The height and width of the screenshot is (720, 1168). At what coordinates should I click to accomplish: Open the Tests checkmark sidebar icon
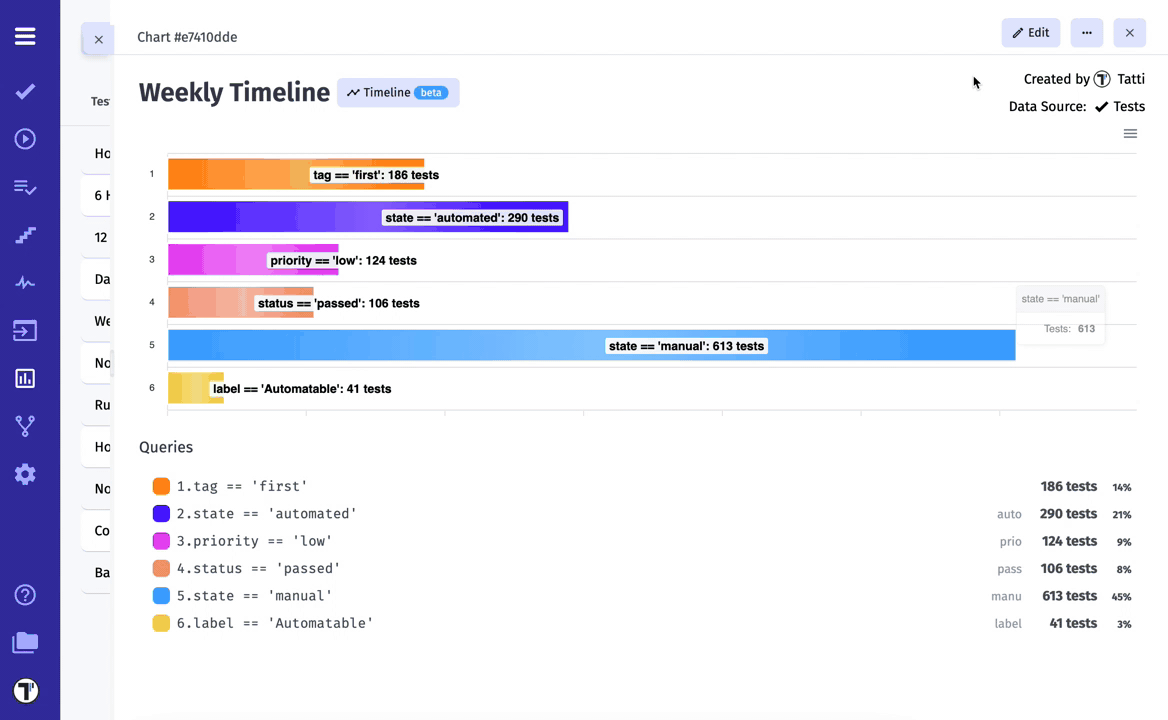pos(25,92)
